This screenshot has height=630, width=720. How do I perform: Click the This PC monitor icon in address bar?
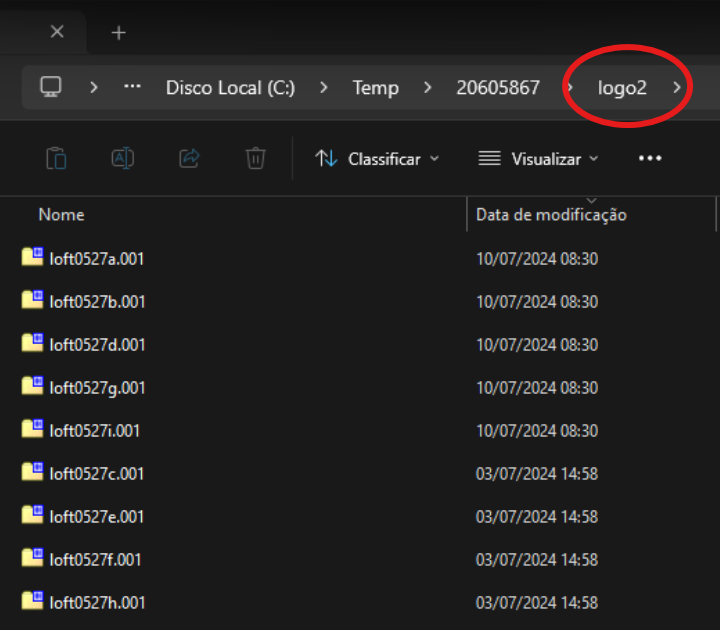(x=51, y=87)
